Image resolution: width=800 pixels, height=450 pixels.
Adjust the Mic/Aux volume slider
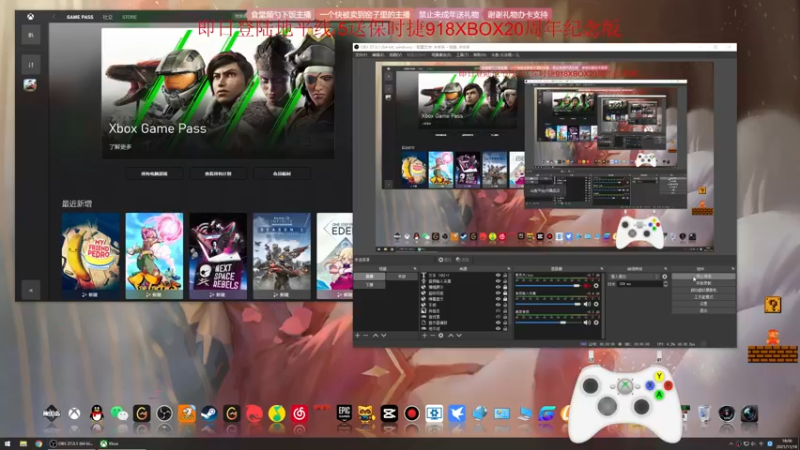coord(548,286)
